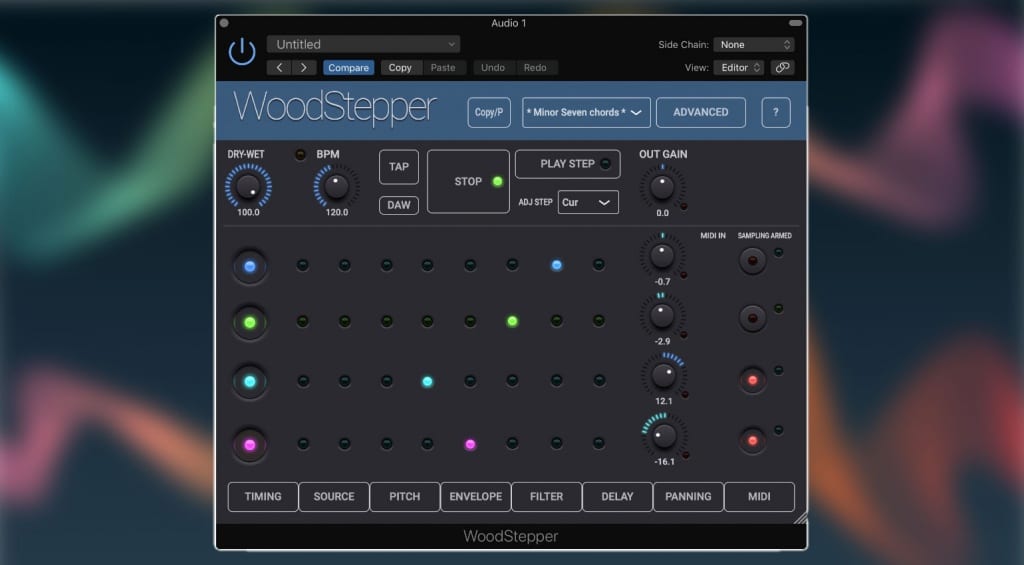The image size is (1024, 565).
Task: Click first step of the blue row
Action: click(x=302, y=265)
